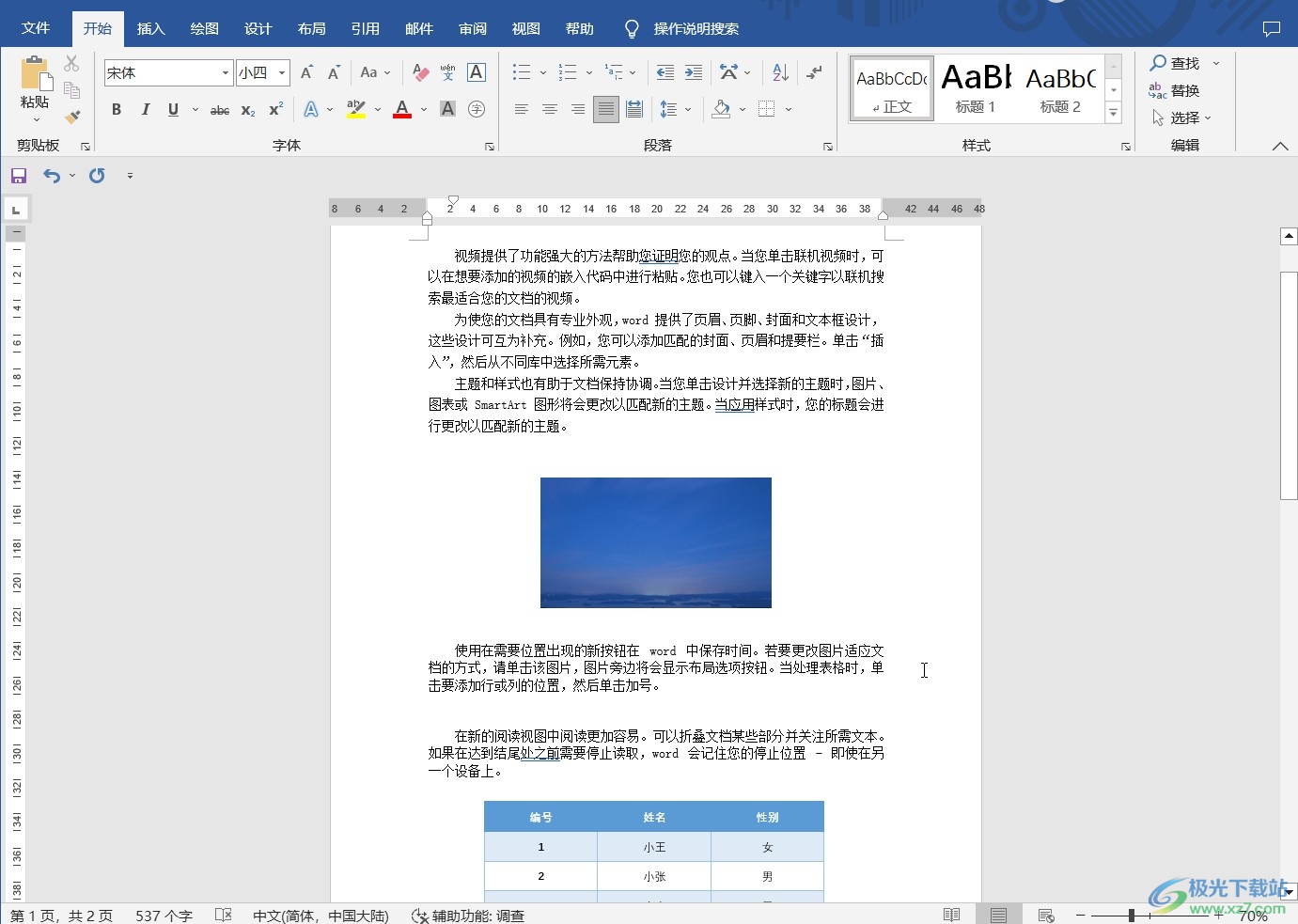Screen dimensions: 1298x924
Task: Toggle Italic formatting
Action: click(x=145, y=110)
